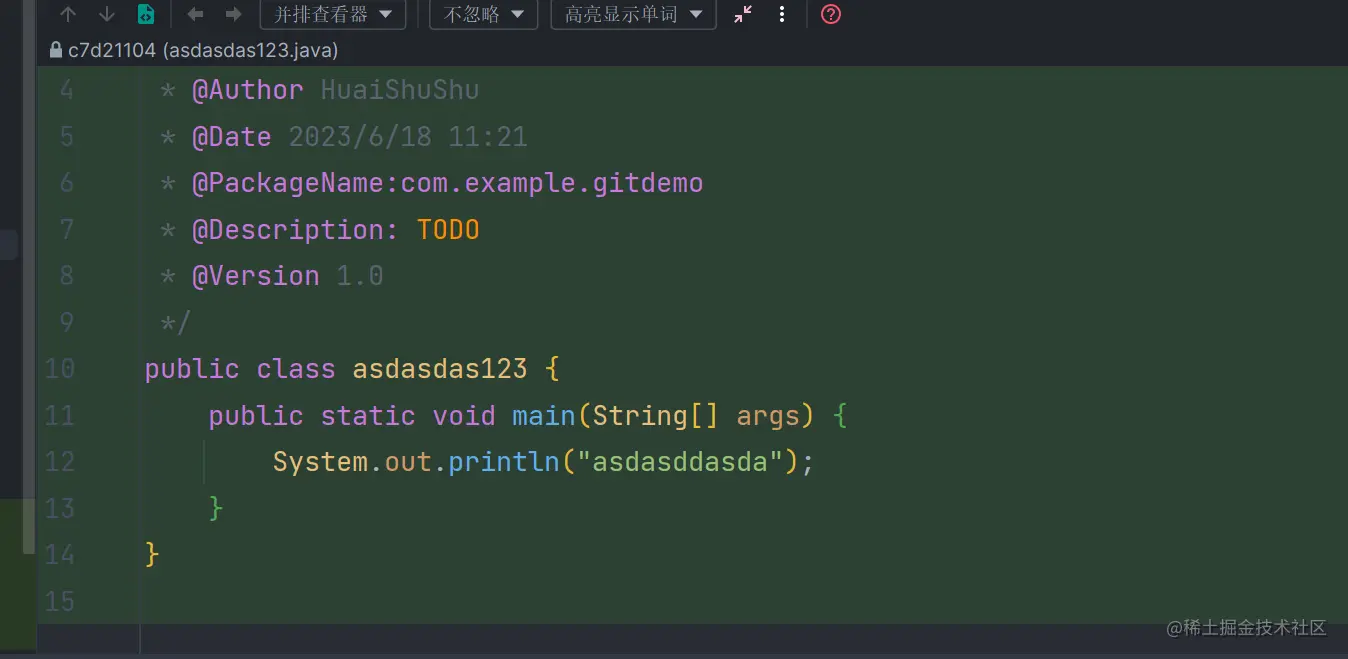Click the comment end */ on line 9
This screenshot has width=1348, height=659.
(175, 323)
